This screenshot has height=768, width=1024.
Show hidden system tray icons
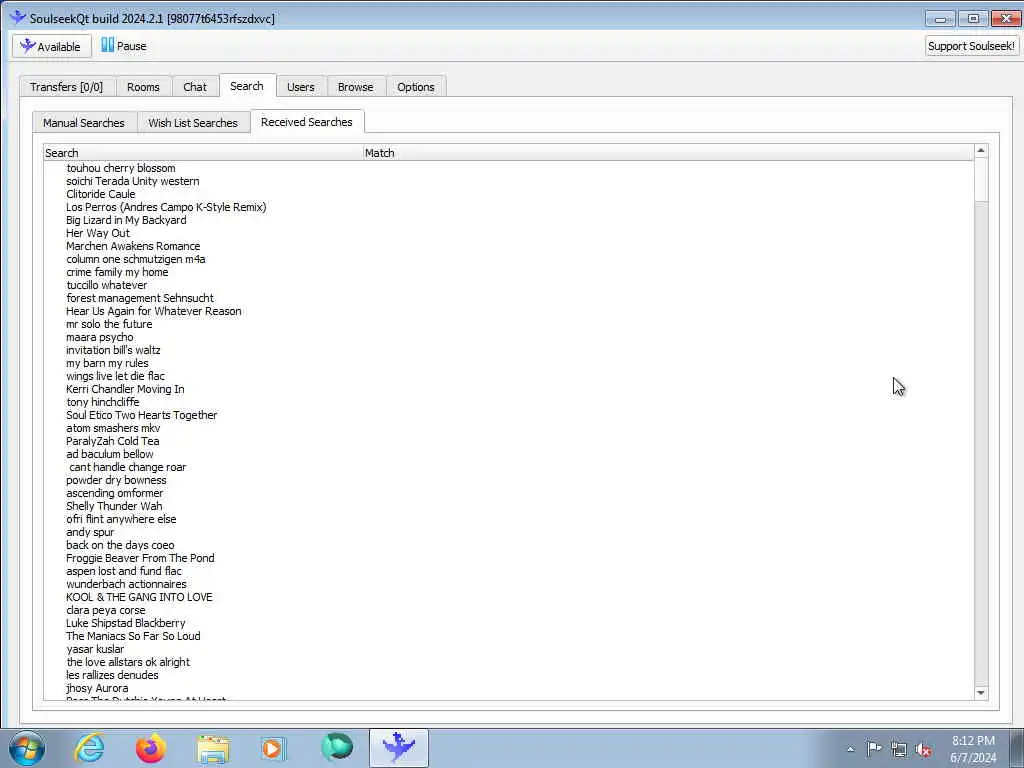coord(850,750)
